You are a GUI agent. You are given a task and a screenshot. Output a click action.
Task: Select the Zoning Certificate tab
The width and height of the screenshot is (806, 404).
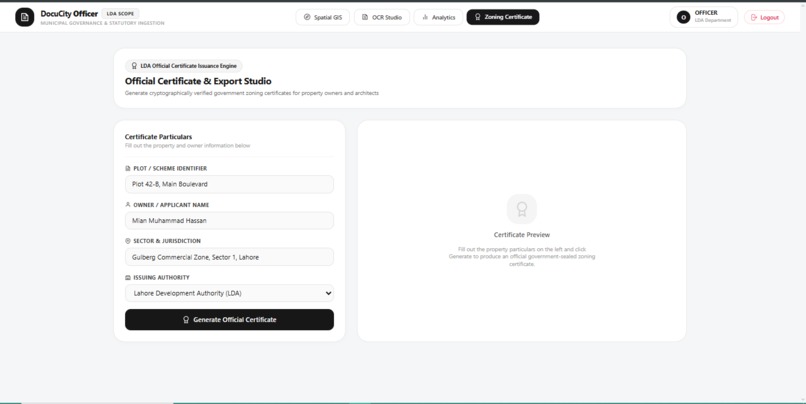pyautogui.click(x=503, y=17)
